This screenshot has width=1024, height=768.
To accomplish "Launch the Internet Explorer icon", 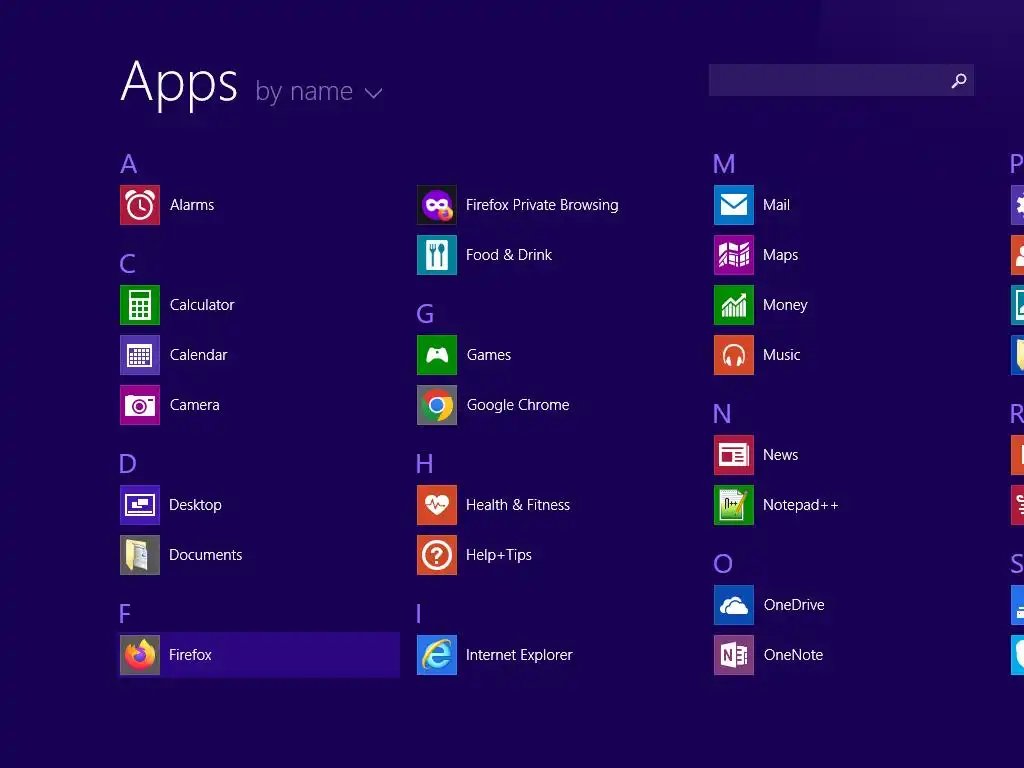I will point(437,655).
